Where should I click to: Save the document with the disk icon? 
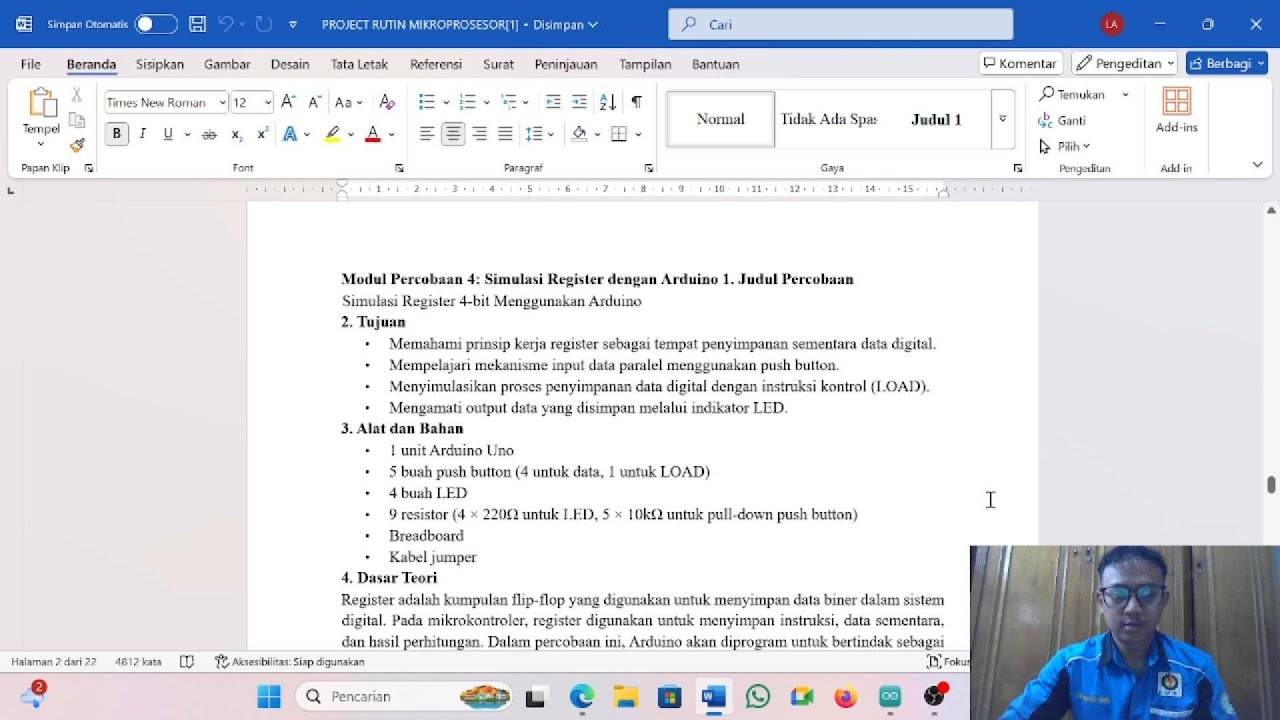(x=197, y=24)
